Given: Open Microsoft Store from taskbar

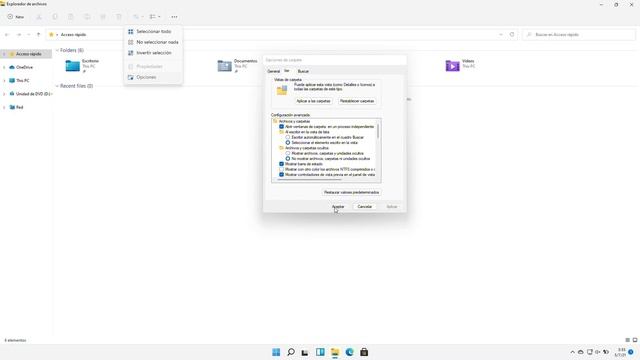Looking at the screenshot, I should tap(364, 352).
